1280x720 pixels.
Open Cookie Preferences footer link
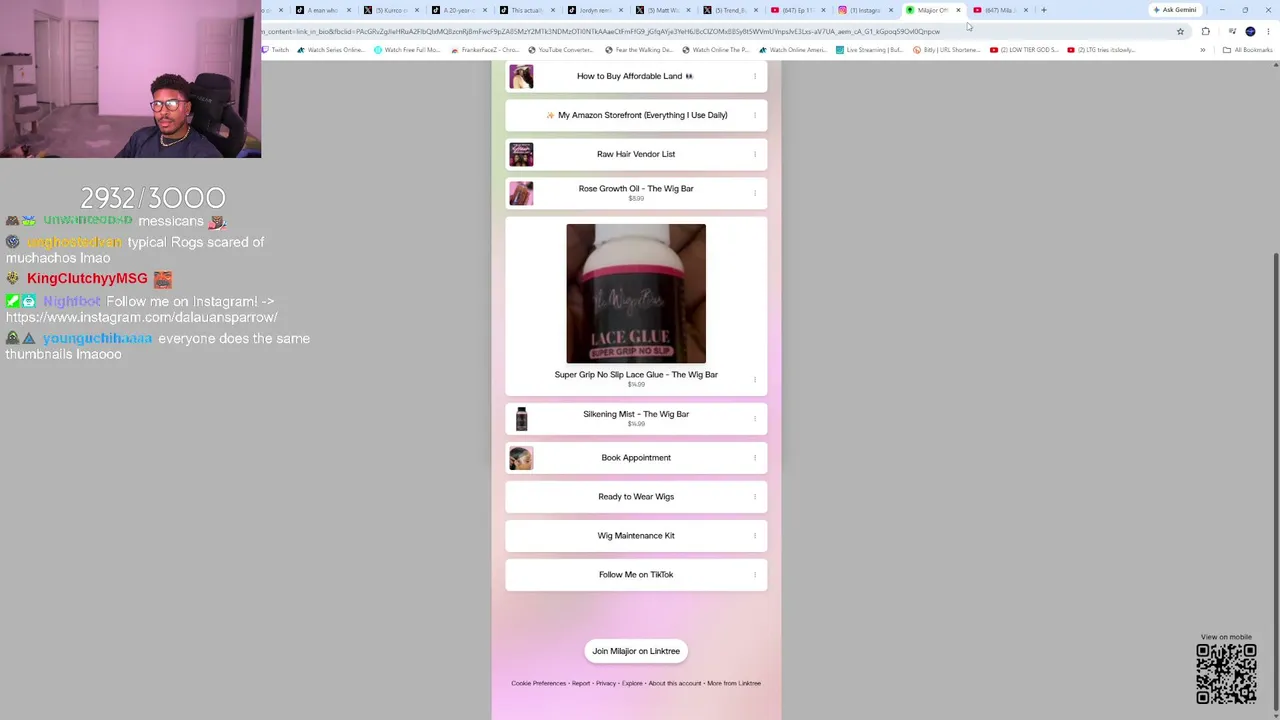click(x=538, y=683)
